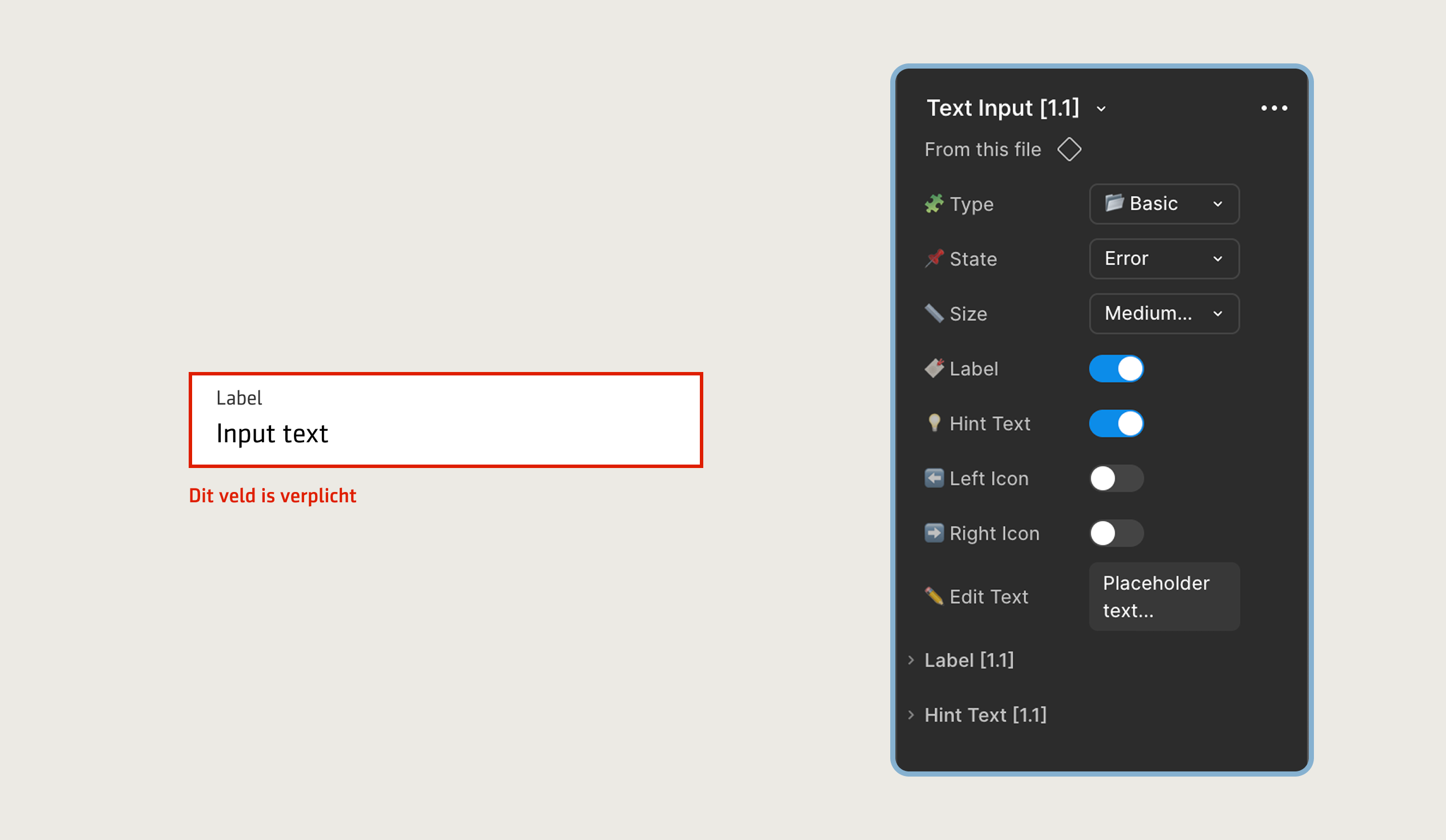Image resolution: width=1446 pixels, height=840 pixels.
Task: Click the right arrow icon beside Right Icon
Action: 935,533
